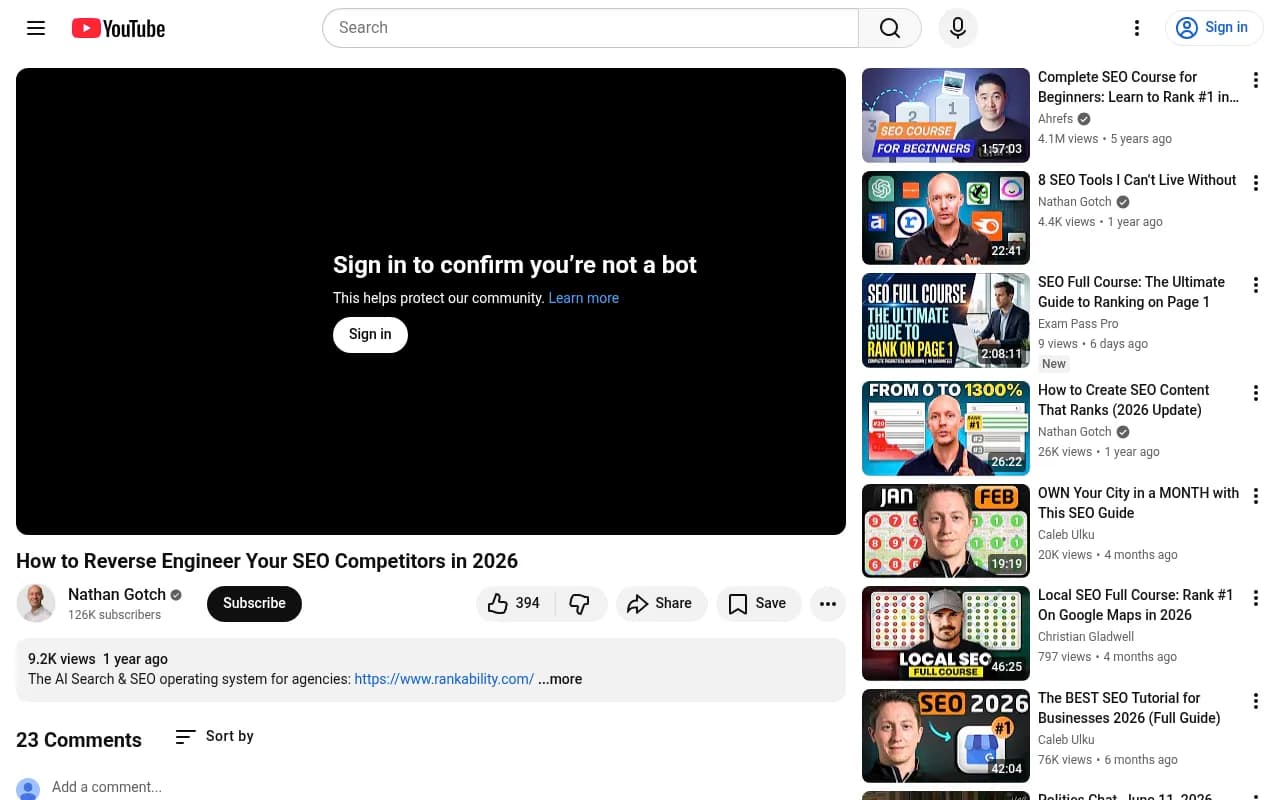Open settings three-dot menu in header
Screen dimensions: 1280x800
click(x=1136, y=28)
